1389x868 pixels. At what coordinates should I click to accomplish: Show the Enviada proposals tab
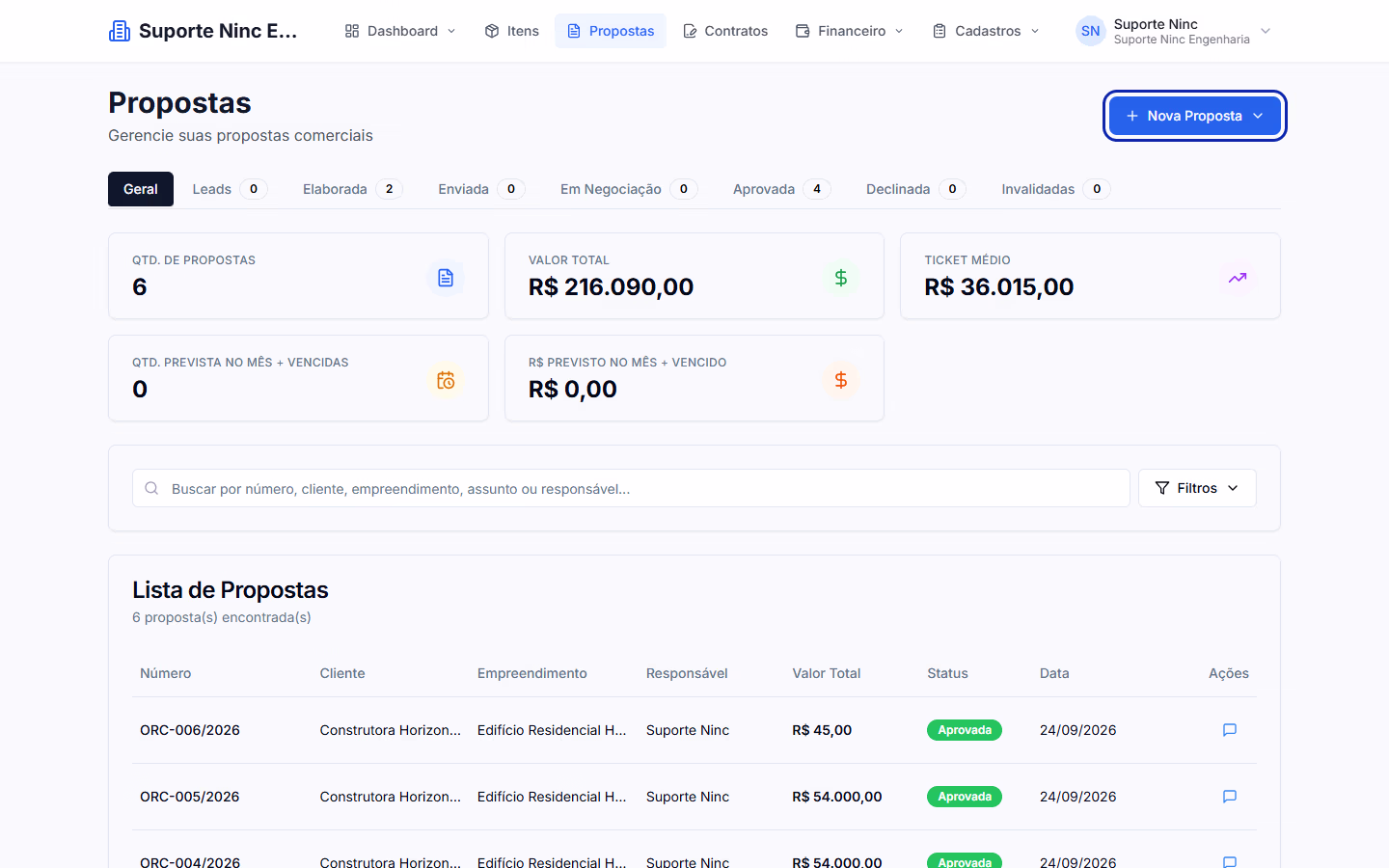click(x=481, y=189)
